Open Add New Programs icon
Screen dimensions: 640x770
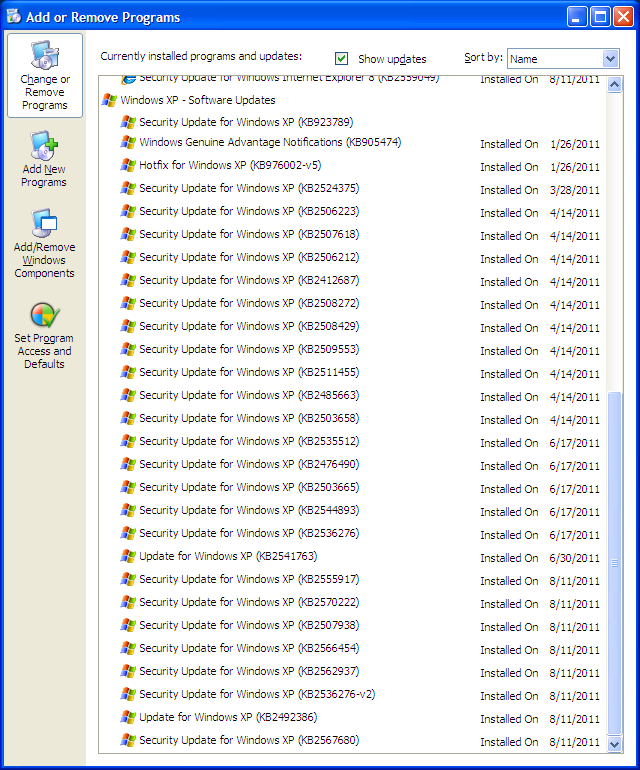[x=44, y=145]
